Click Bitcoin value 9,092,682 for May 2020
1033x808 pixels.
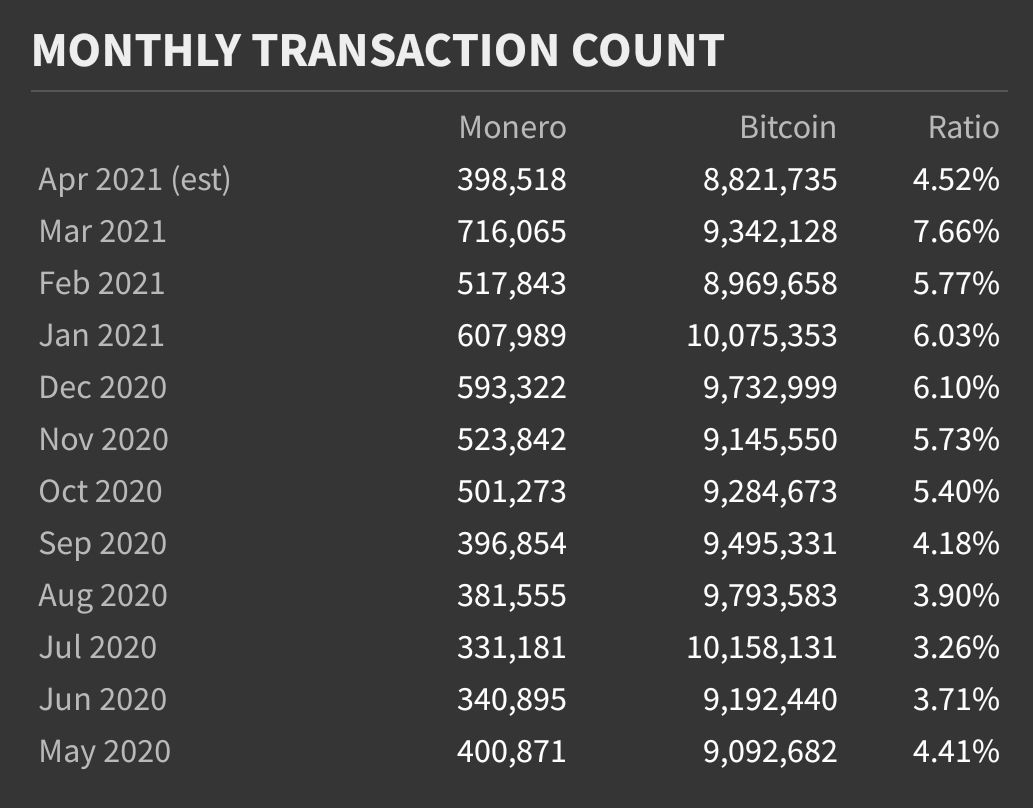point(770,752)
